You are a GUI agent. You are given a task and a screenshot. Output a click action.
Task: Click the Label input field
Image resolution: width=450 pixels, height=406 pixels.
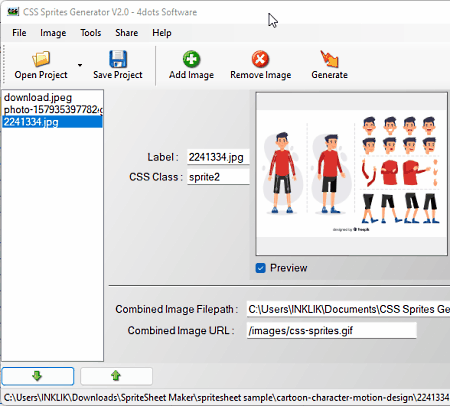218,157
